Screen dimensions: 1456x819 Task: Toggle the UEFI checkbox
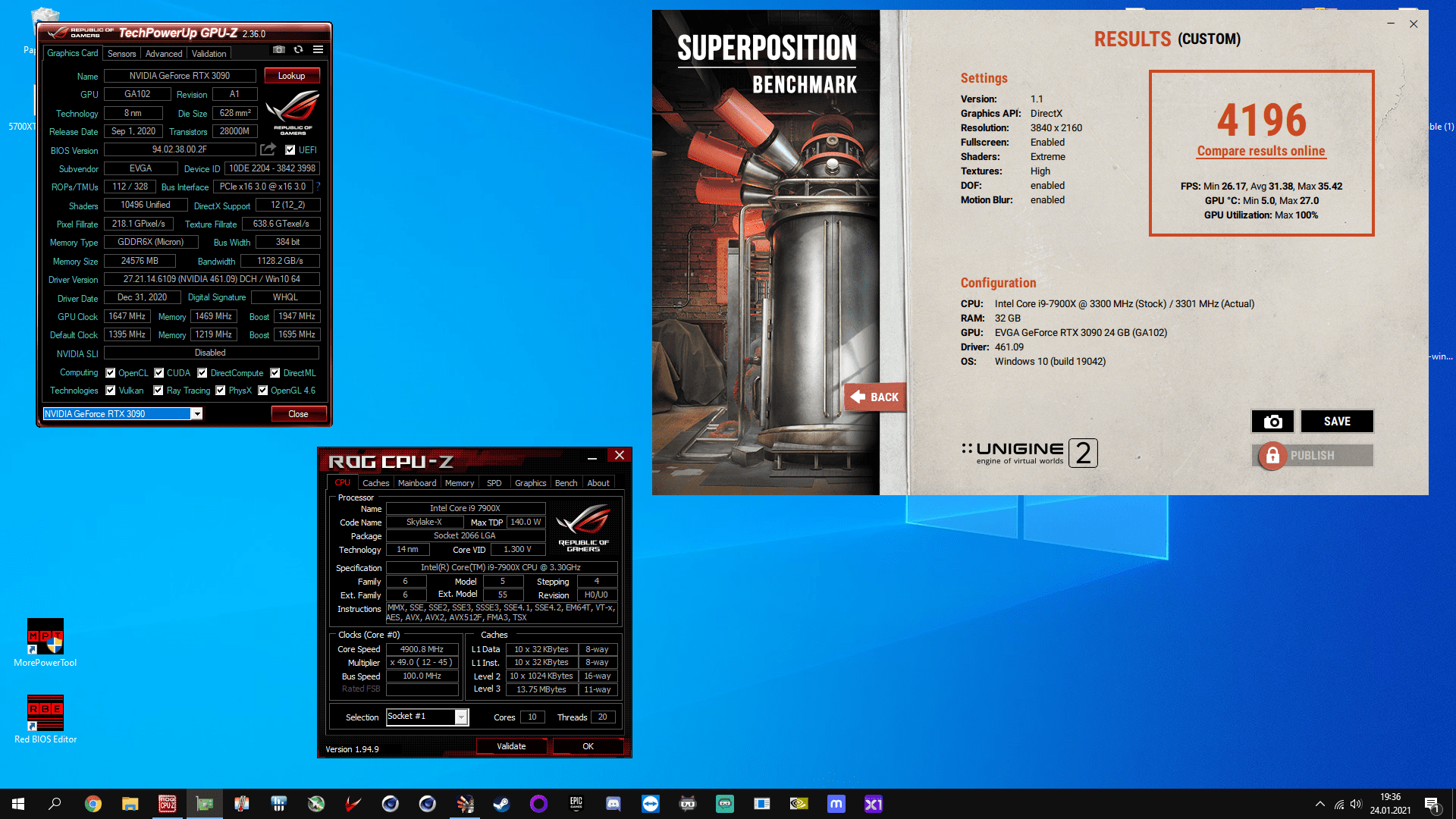point(290,150)
